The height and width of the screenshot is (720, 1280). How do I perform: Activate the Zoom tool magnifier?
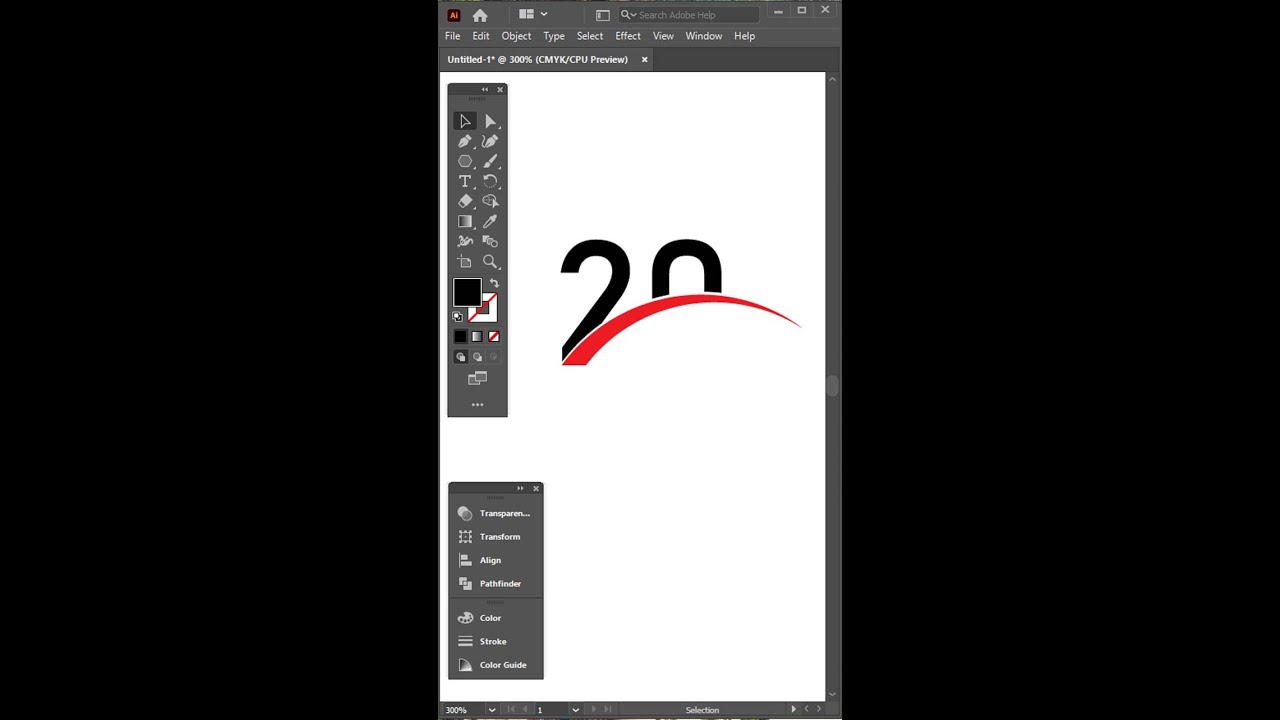click(x=490, y=261)
